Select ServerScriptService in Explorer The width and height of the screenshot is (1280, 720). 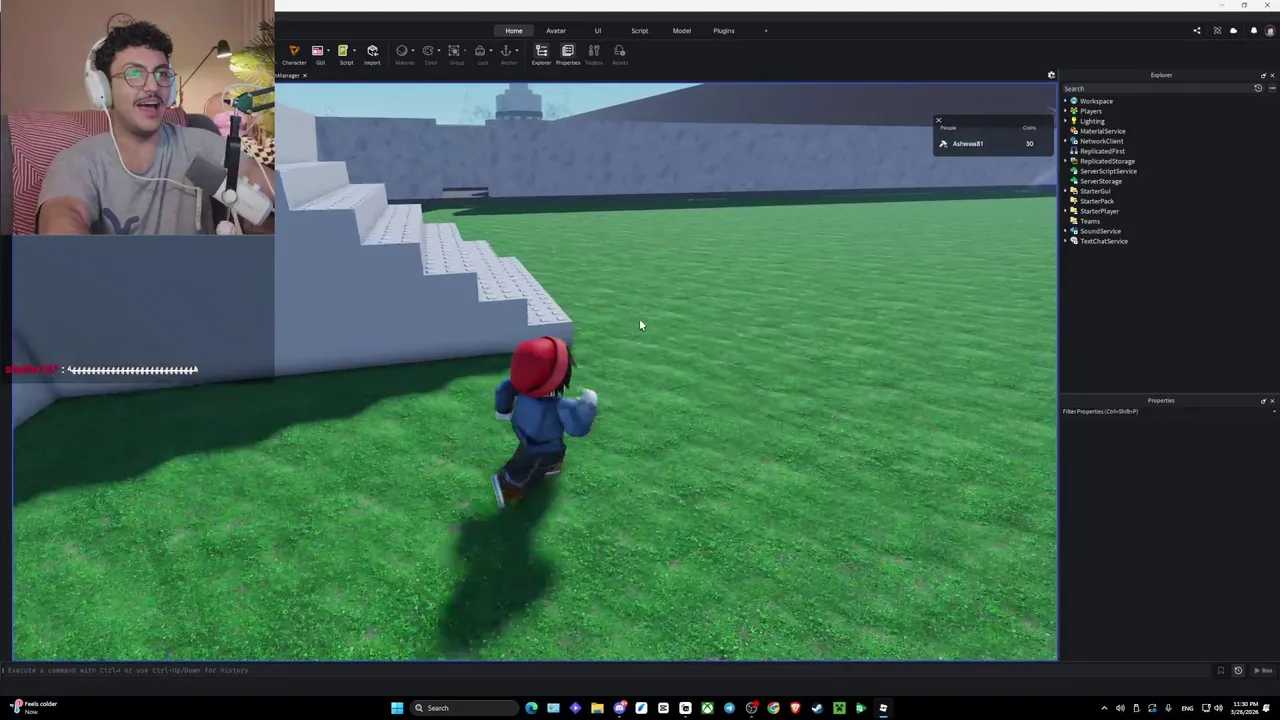(x=1108, y=171)
